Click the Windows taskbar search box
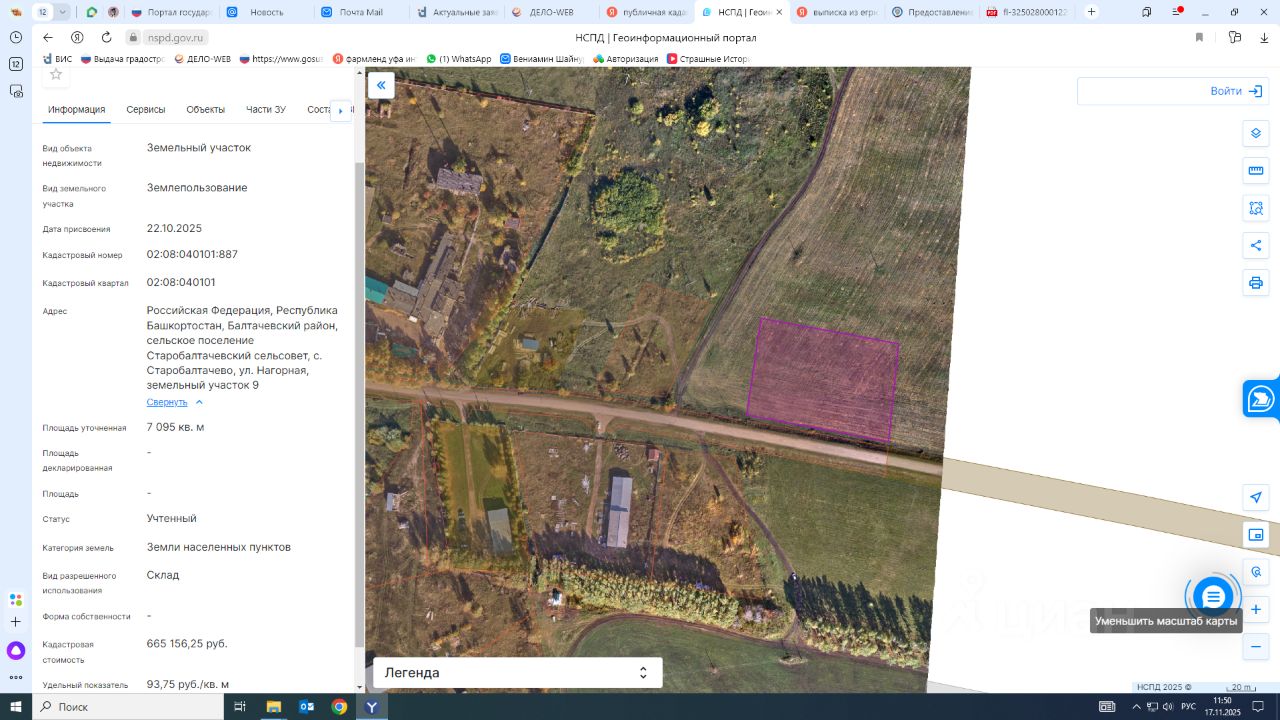Viewport: 1280px width, 720px height. (129, 707)
